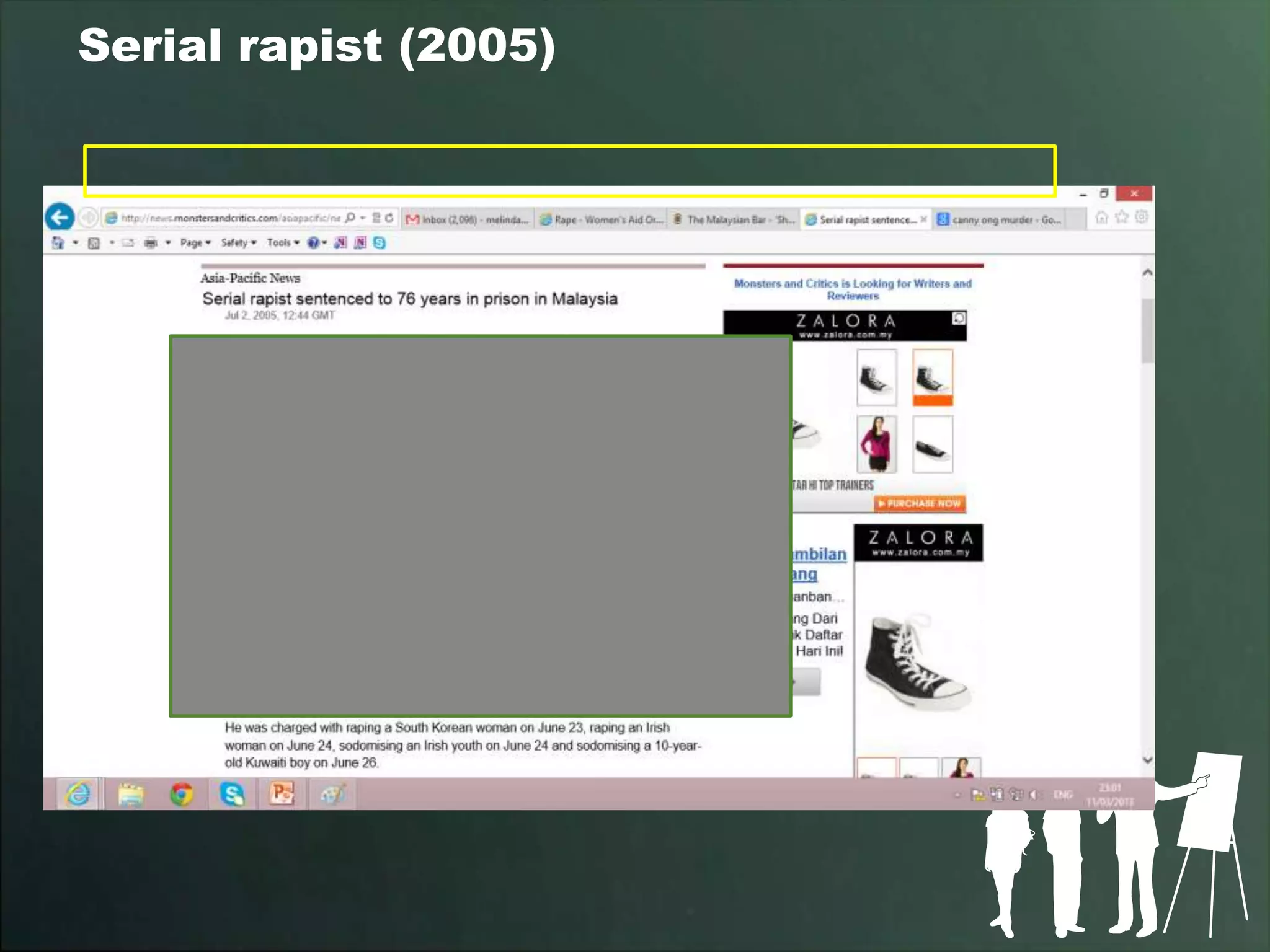Toggle the Compatibility View icon in address bar
Screen dimensions: 1270x952
(376, 218)
